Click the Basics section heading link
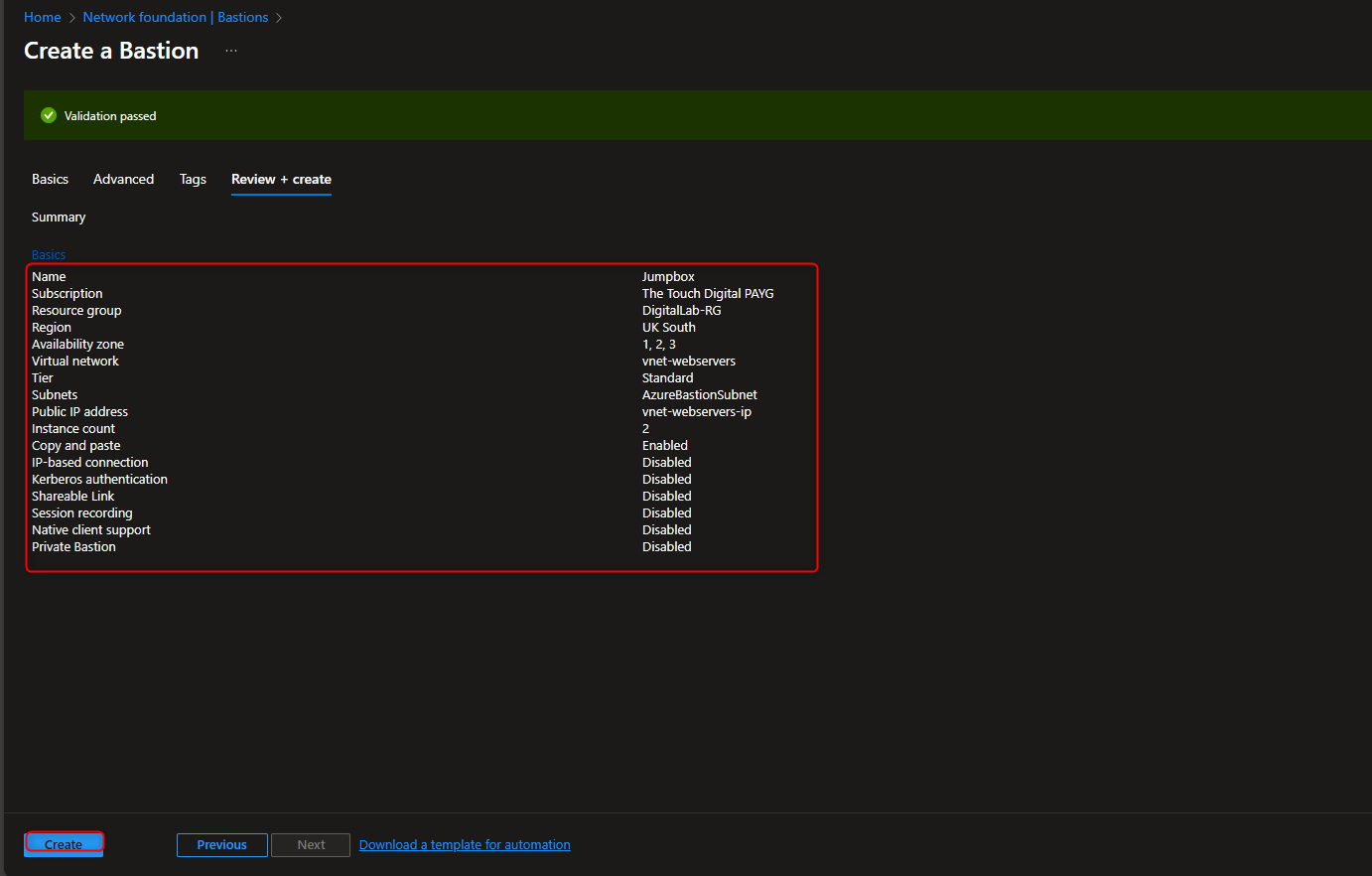The height and width of the screenshot is (876, 1372). (x=48, y=254)
